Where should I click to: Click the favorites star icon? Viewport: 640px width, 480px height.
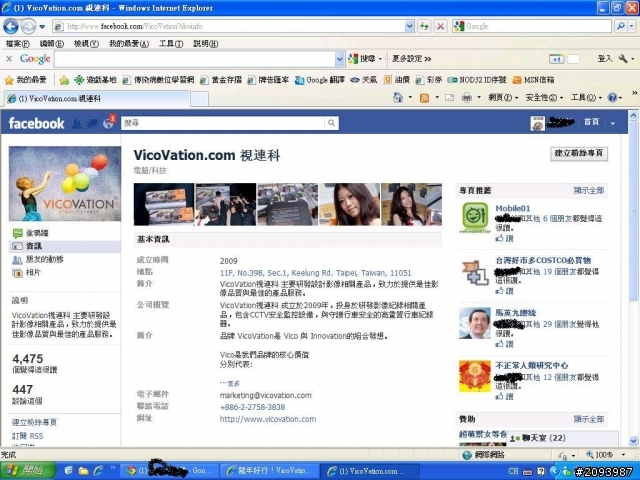pyautogui.click(x=9, y=80)
